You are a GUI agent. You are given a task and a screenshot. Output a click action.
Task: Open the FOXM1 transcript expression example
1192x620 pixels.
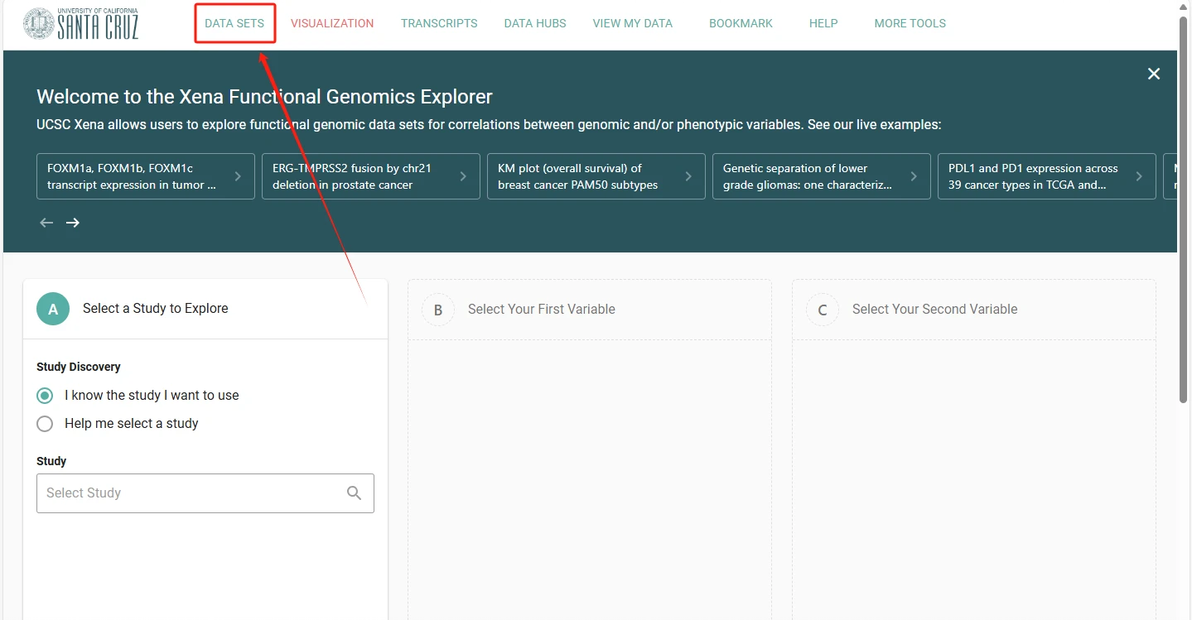tap(145, 176)
